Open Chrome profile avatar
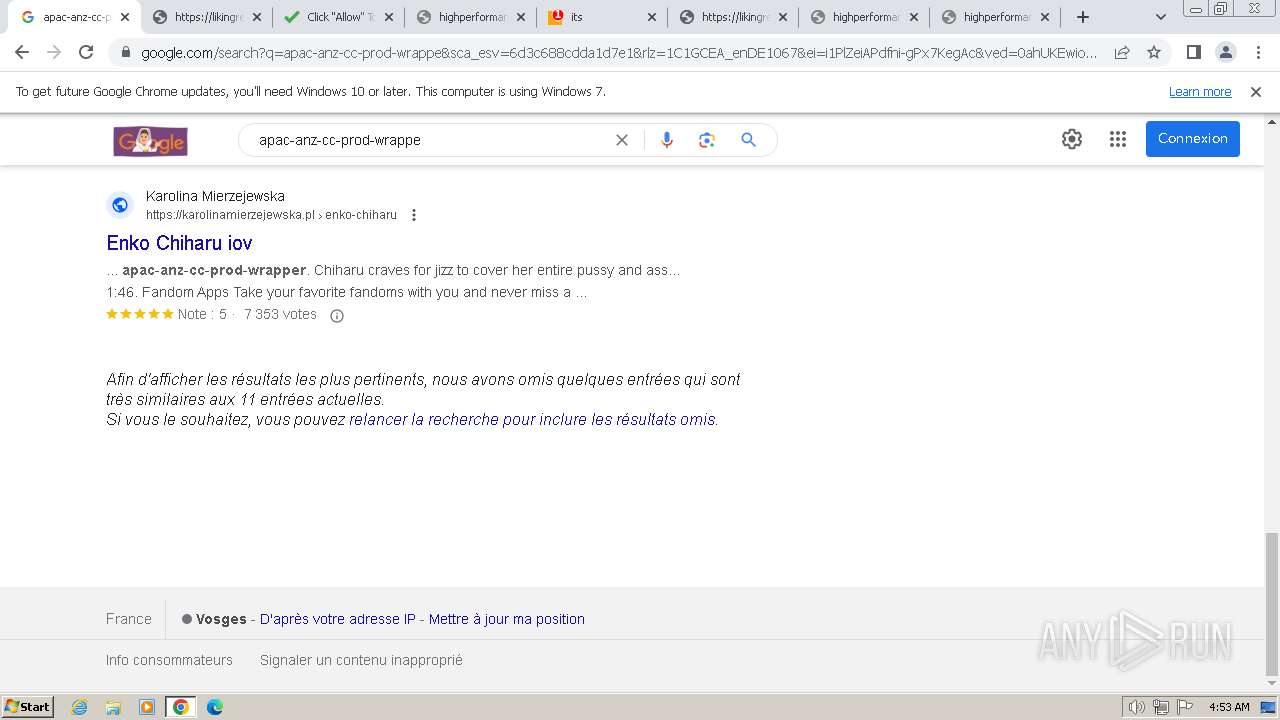The image size is (1280, 720). pos(1225,52)
